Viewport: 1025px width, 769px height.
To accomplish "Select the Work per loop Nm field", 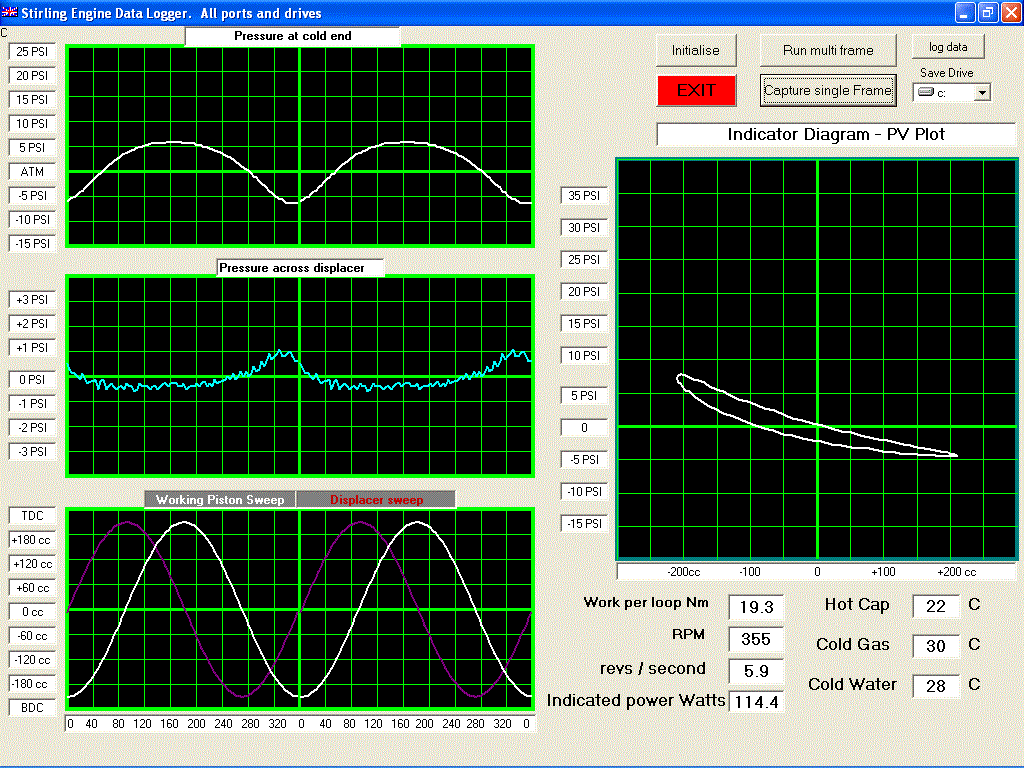I will coord(756,607).
